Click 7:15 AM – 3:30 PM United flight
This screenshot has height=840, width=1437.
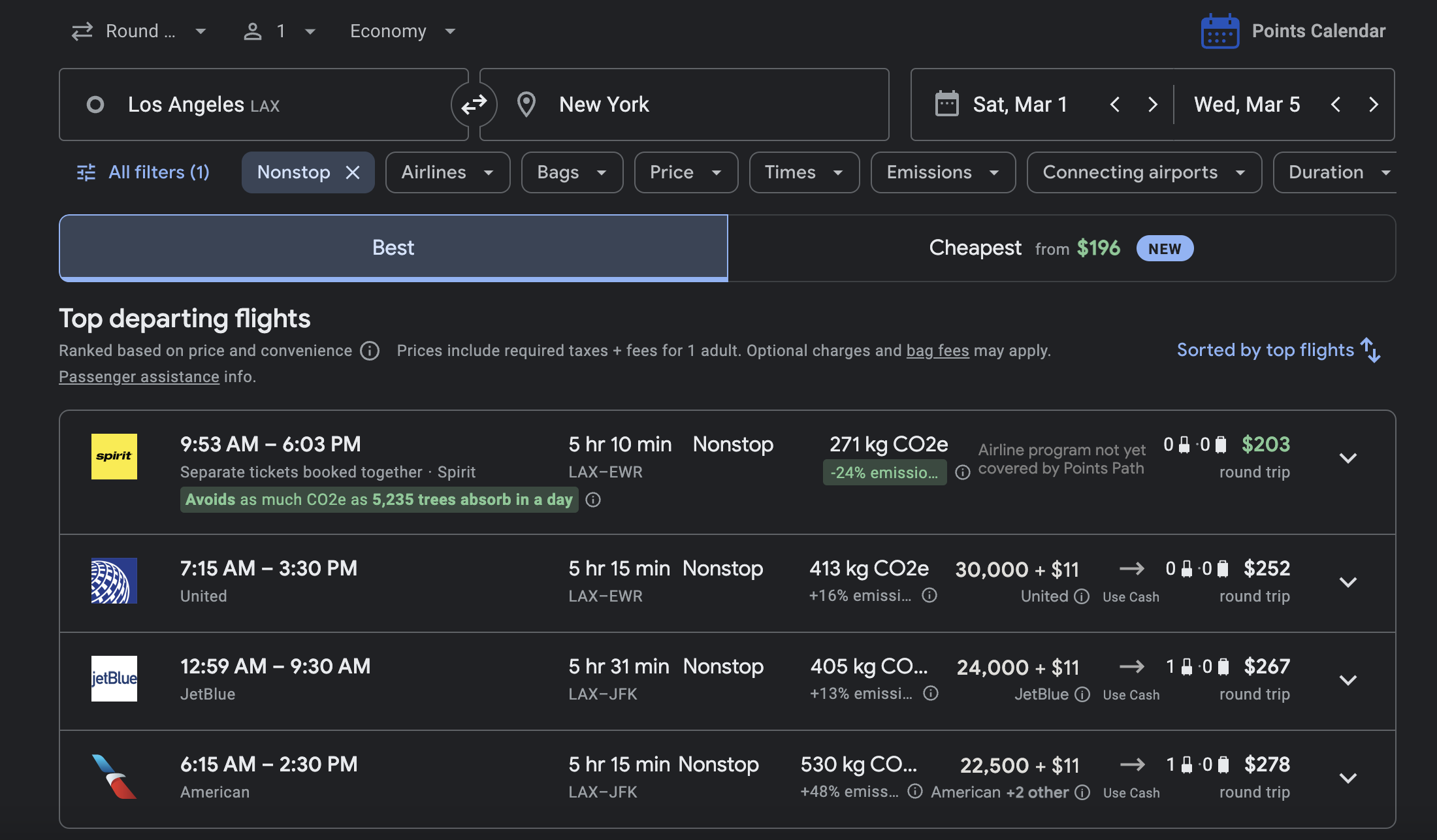tap(268, 568)
